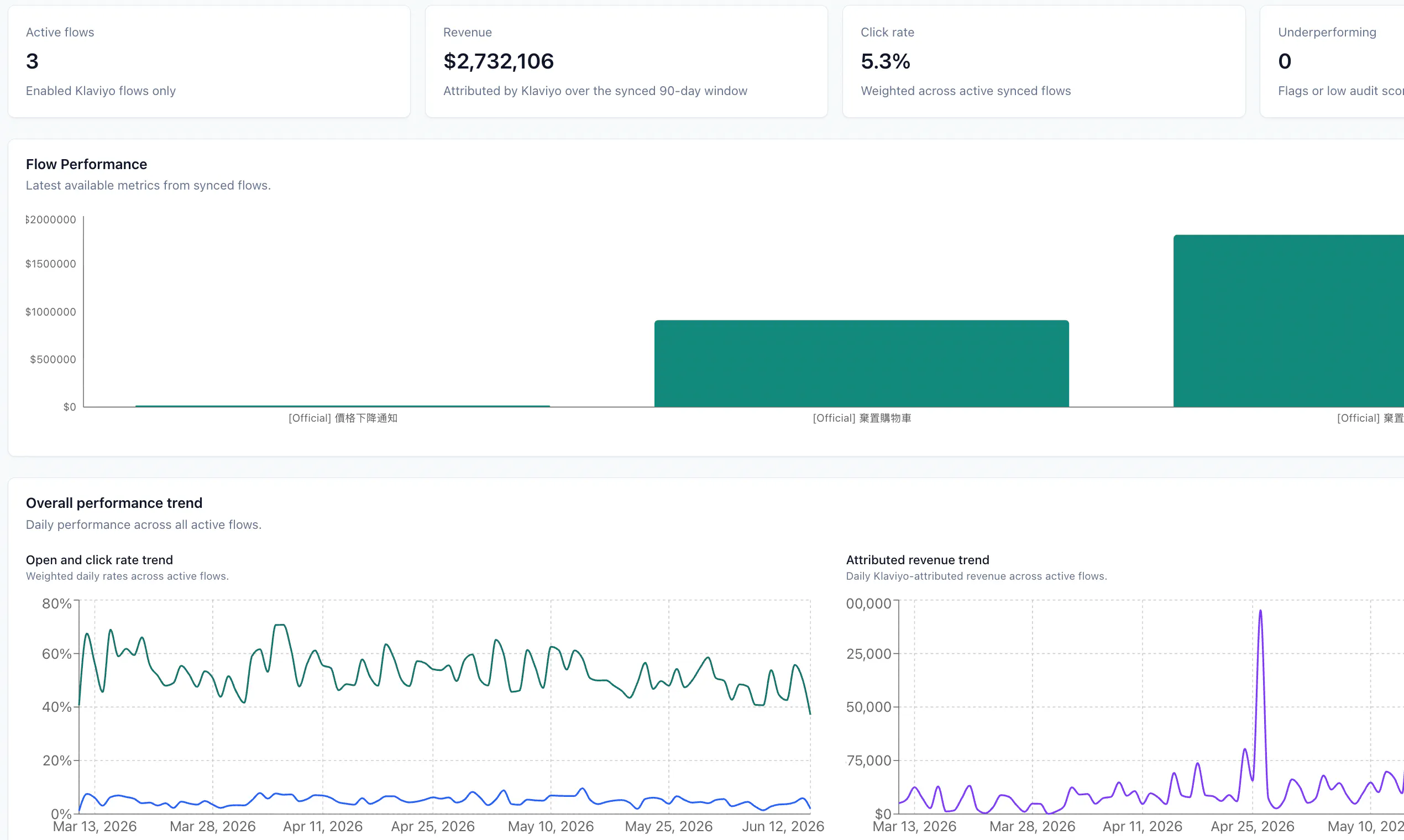Click 'Daily Klaviyo-attributed revenue across active flows.'
This screenshot has height=840, width=1404.
coord(976,576)
